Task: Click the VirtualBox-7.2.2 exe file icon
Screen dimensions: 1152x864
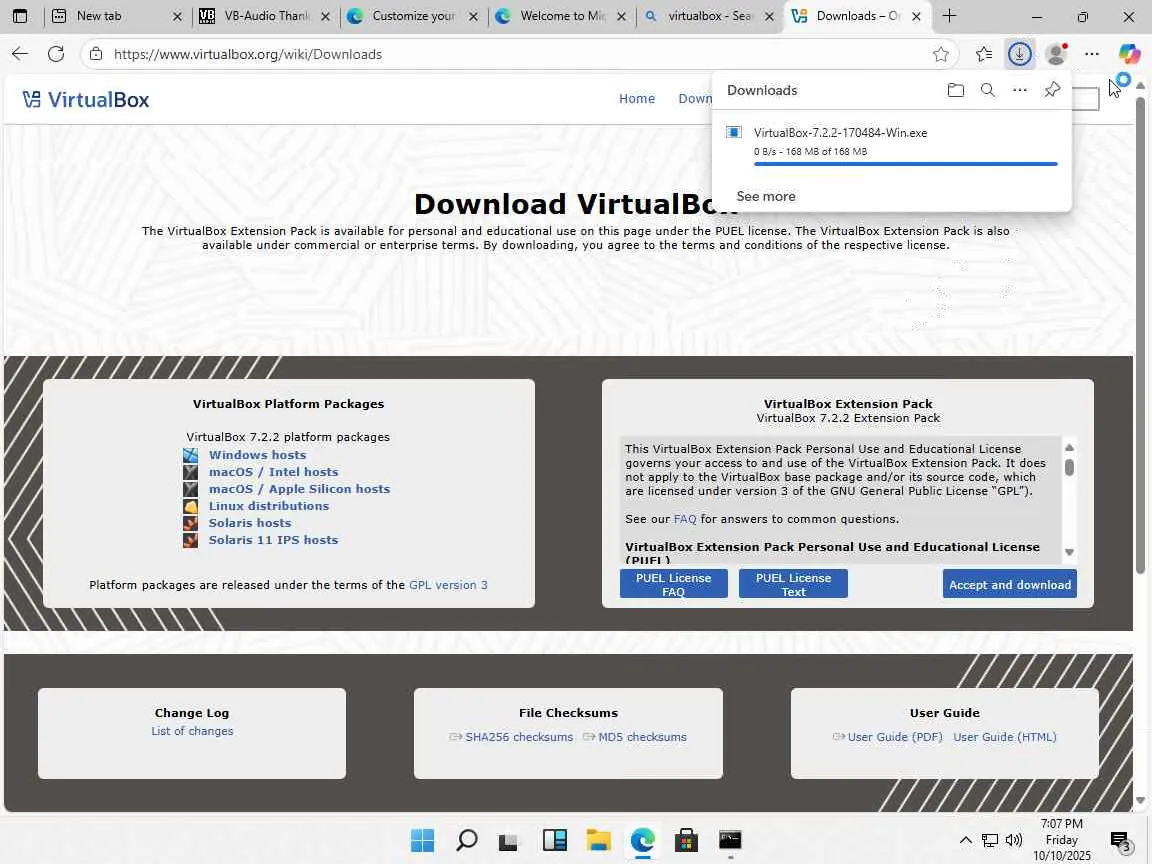Action: tap(733, 132)
